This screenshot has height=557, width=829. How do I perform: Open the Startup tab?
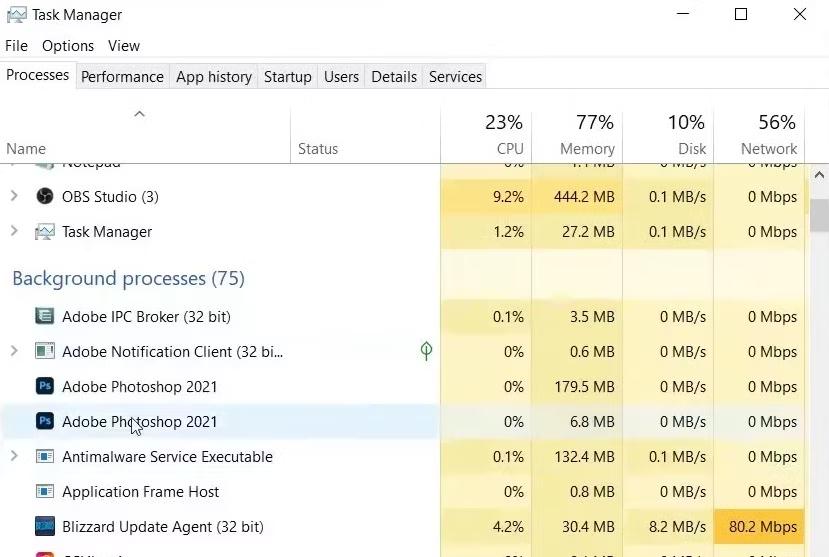(x=287, y=77)
